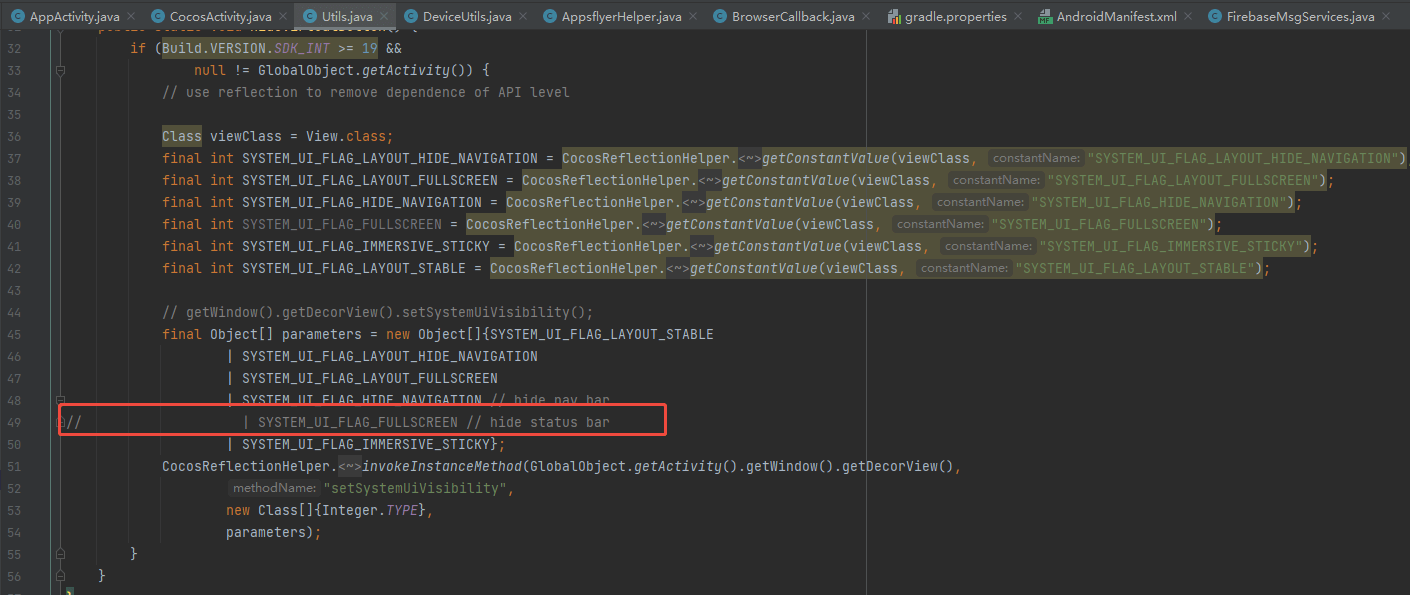Screen dimensions: 1410x595
Task: Expand folded generics on line 38
Action: (710, 180)
